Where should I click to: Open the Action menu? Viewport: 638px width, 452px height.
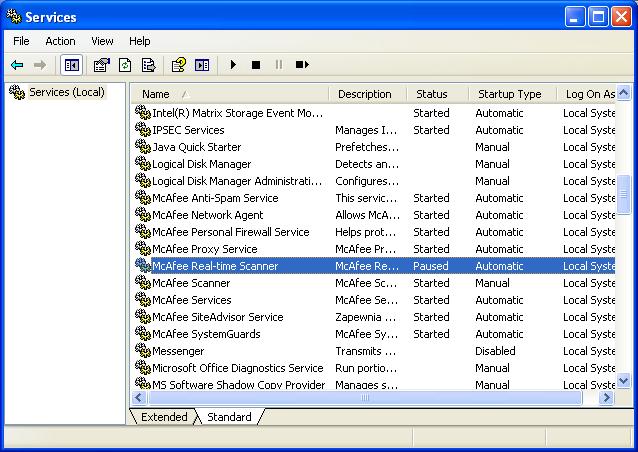pyautogui.click(x=60, y=41)
